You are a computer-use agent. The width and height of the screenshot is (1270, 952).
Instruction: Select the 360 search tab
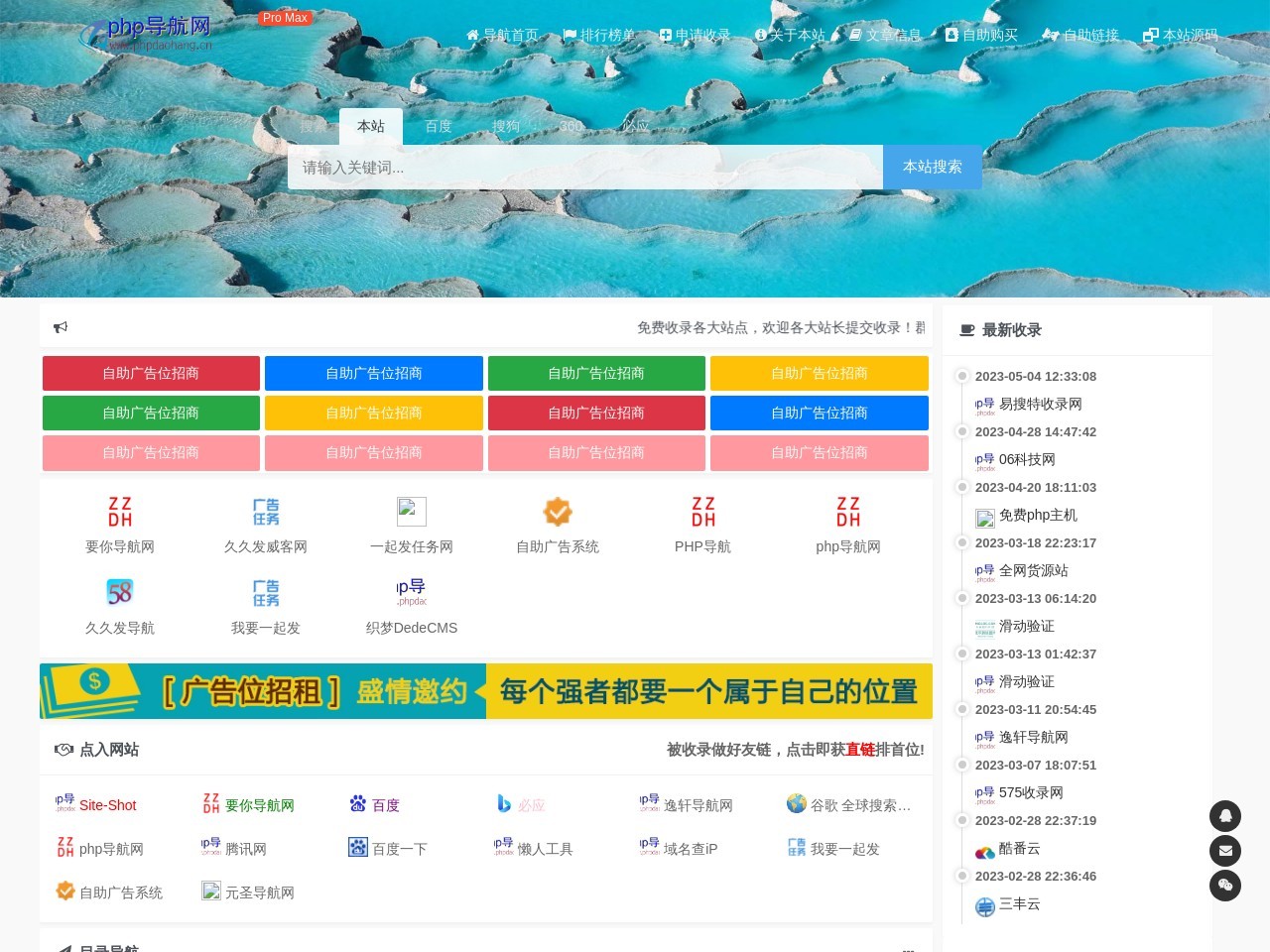(x=571, y=127)
